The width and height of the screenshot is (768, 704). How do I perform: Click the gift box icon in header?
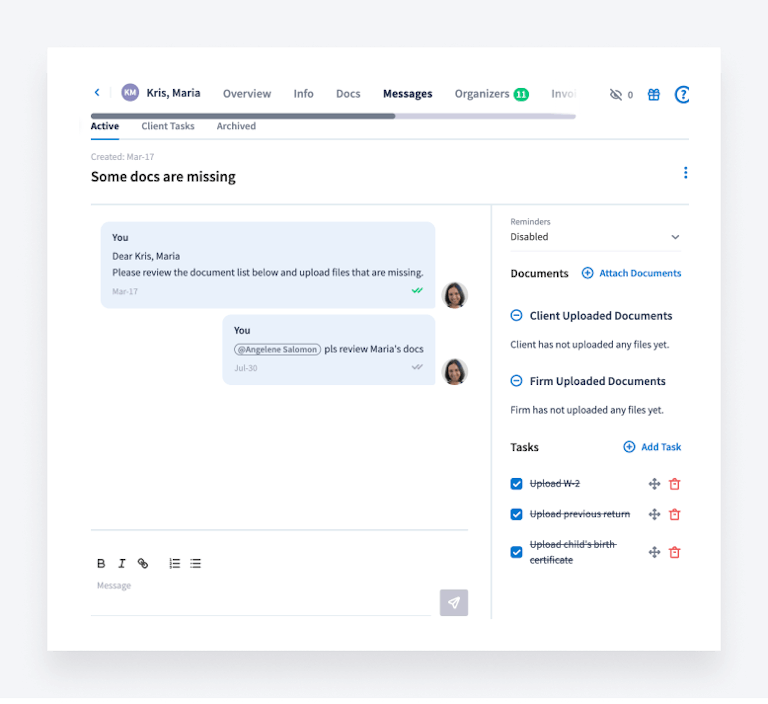click(x=653, y=95)
